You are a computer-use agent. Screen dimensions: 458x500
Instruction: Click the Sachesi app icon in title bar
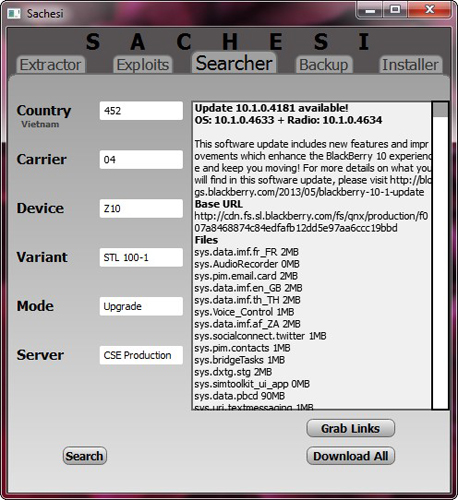pyautogui.click(x=14, y=14)
